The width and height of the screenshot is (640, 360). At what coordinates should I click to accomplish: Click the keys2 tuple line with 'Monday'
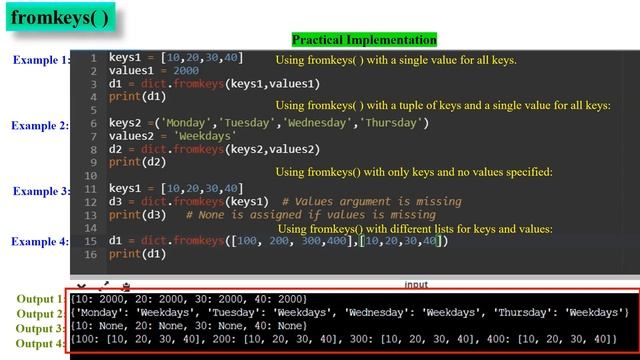click(269, 123)
